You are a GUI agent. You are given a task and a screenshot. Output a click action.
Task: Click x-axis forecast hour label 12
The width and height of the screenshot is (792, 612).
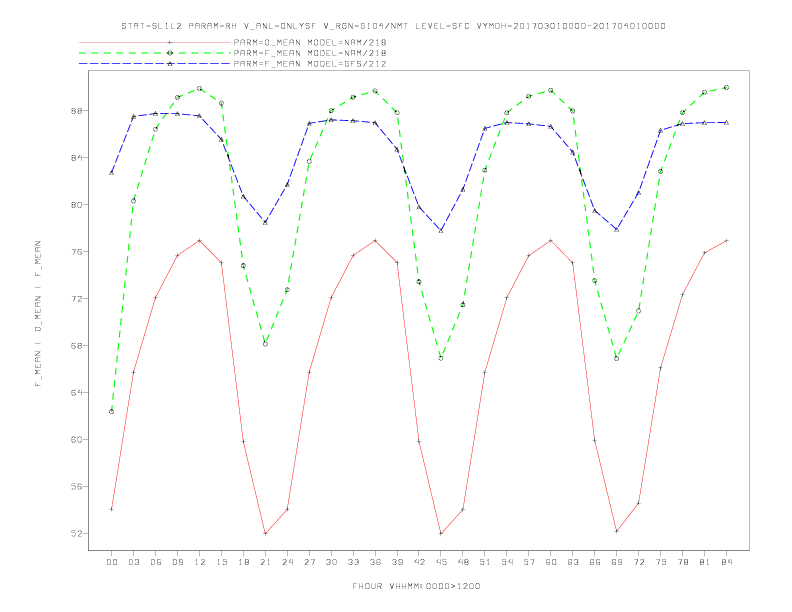[x=200, y=562]
